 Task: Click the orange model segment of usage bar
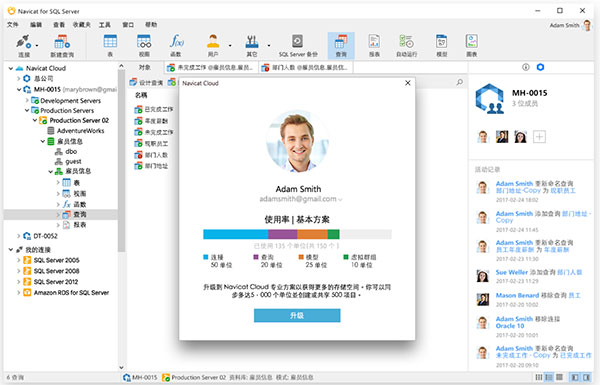[312, 234]
